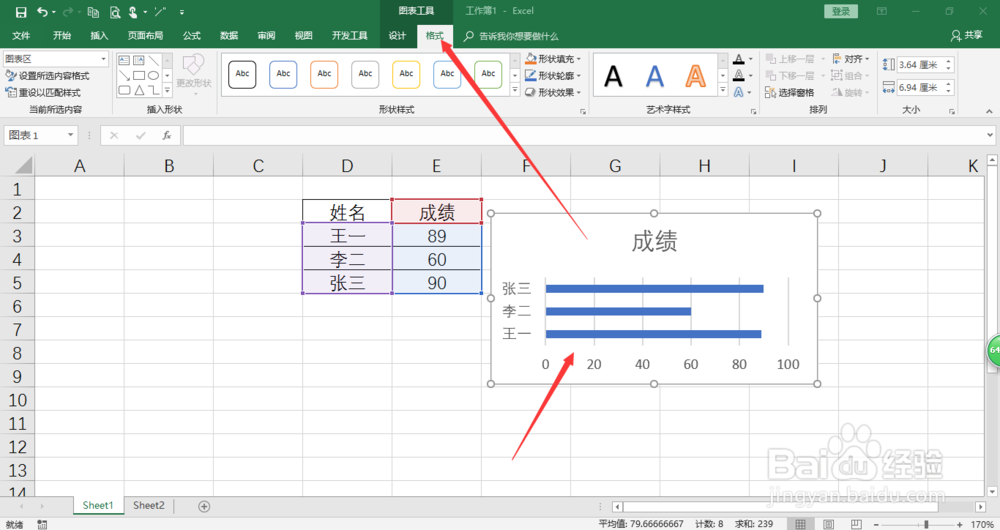This screenshot has width=1000, height=530.
Task: Click 设置所选内容格式 format selection button
Action: tap(48, 76)
